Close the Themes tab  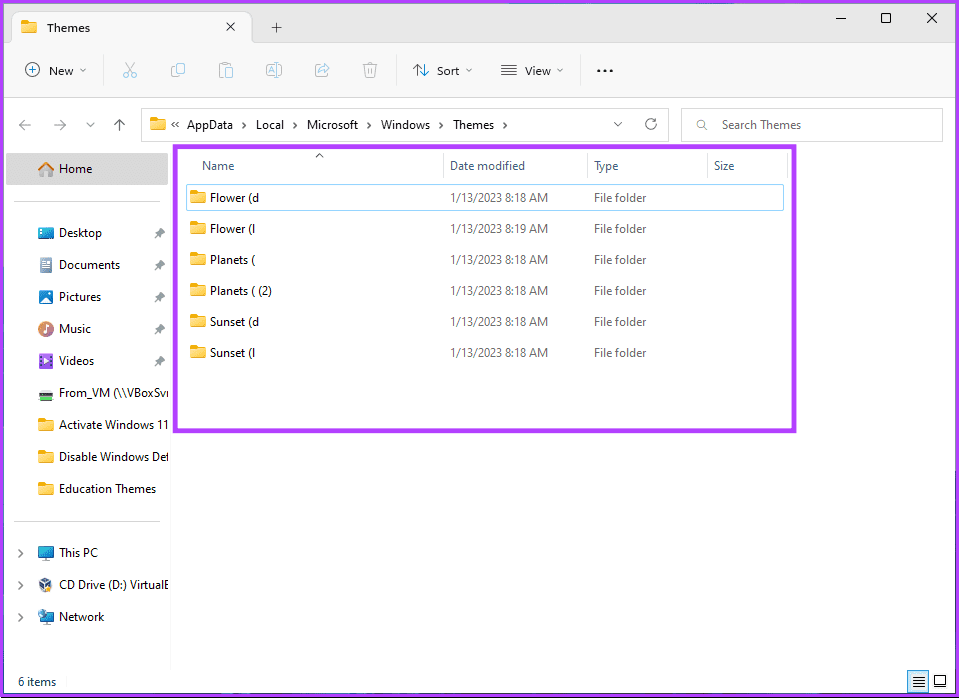pos(231,27)
